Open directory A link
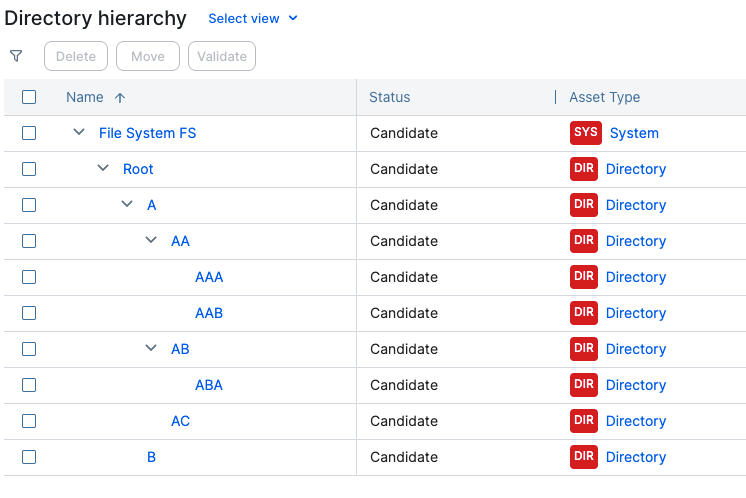The height and width of the screenshot is (498, 746). point(151,205)
